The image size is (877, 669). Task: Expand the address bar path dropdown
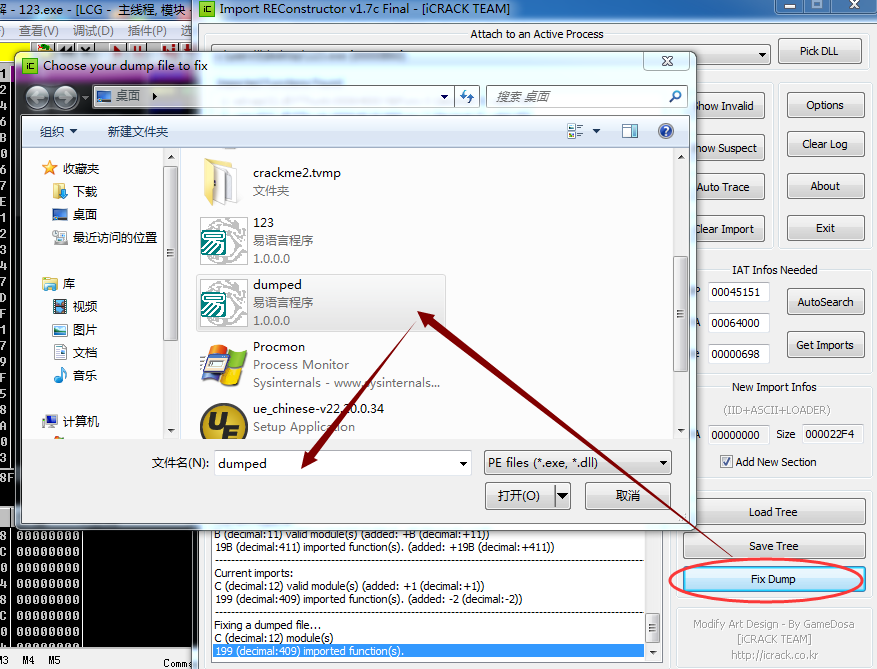tap(444, 97)
